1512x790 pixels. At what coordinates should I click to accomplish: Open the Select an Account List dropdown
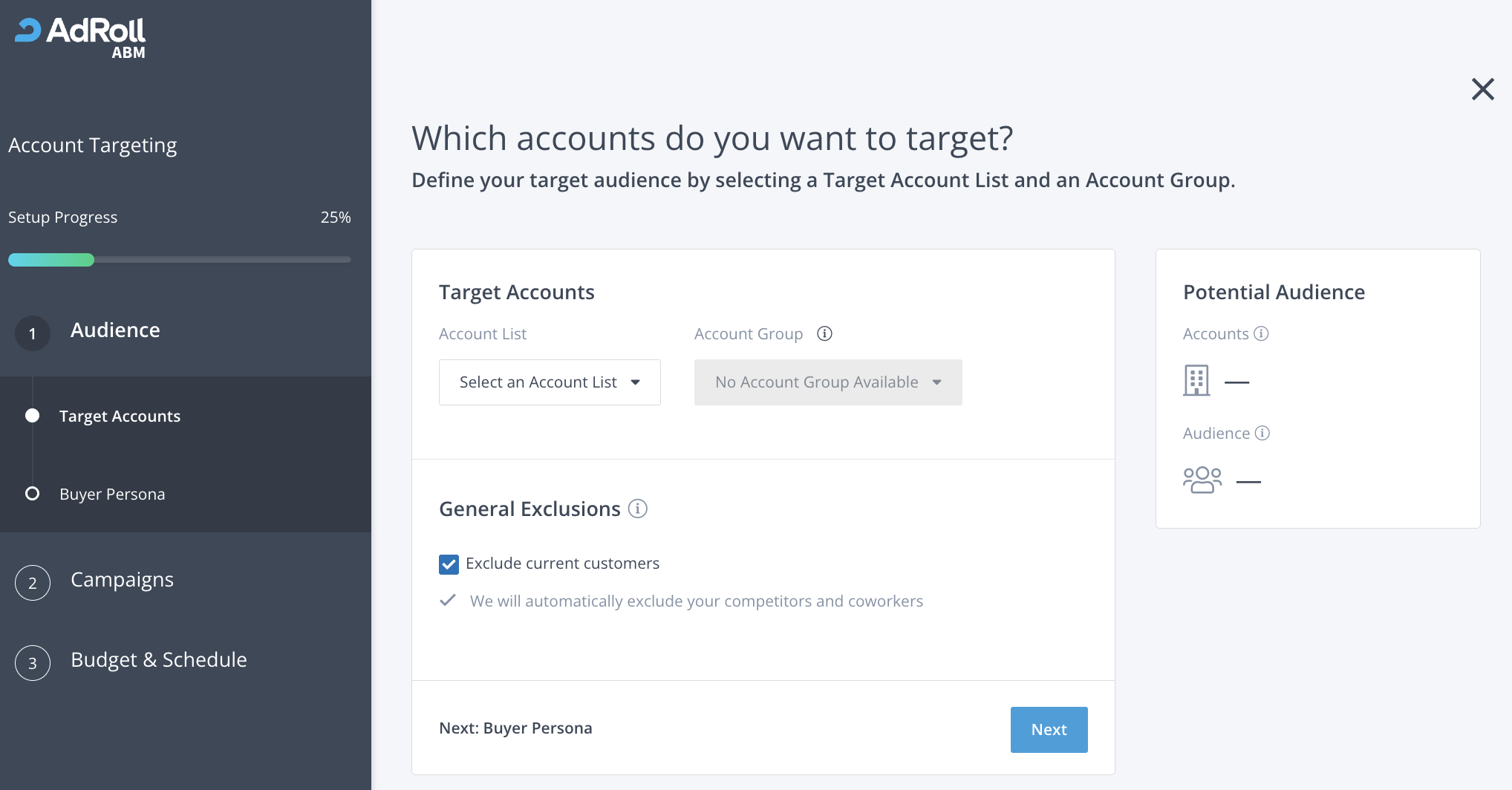click(550, 382)
